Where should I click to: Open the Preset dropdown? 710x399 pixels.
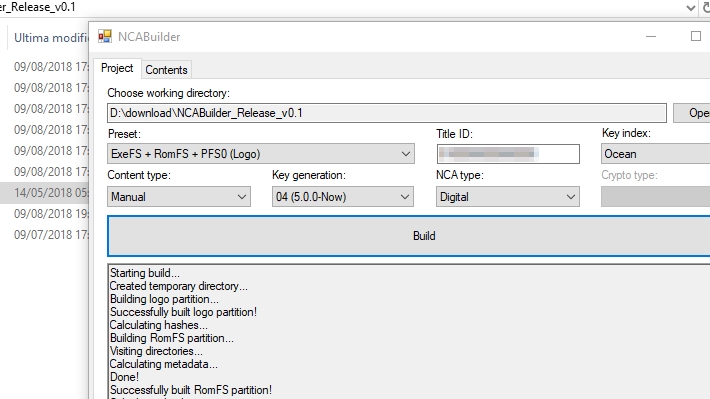[261, 154]
